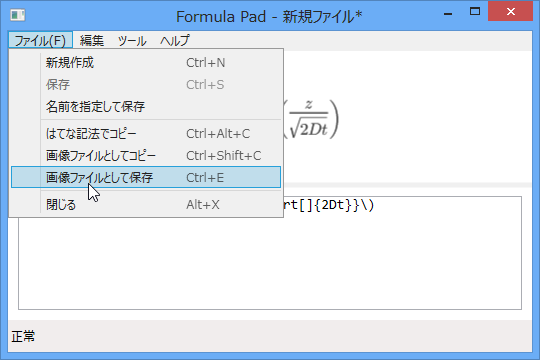Viewport: 540px width, 360px height.
Task: Choose 新規作成 from the file menu
Action: click(x=146, y=63)
